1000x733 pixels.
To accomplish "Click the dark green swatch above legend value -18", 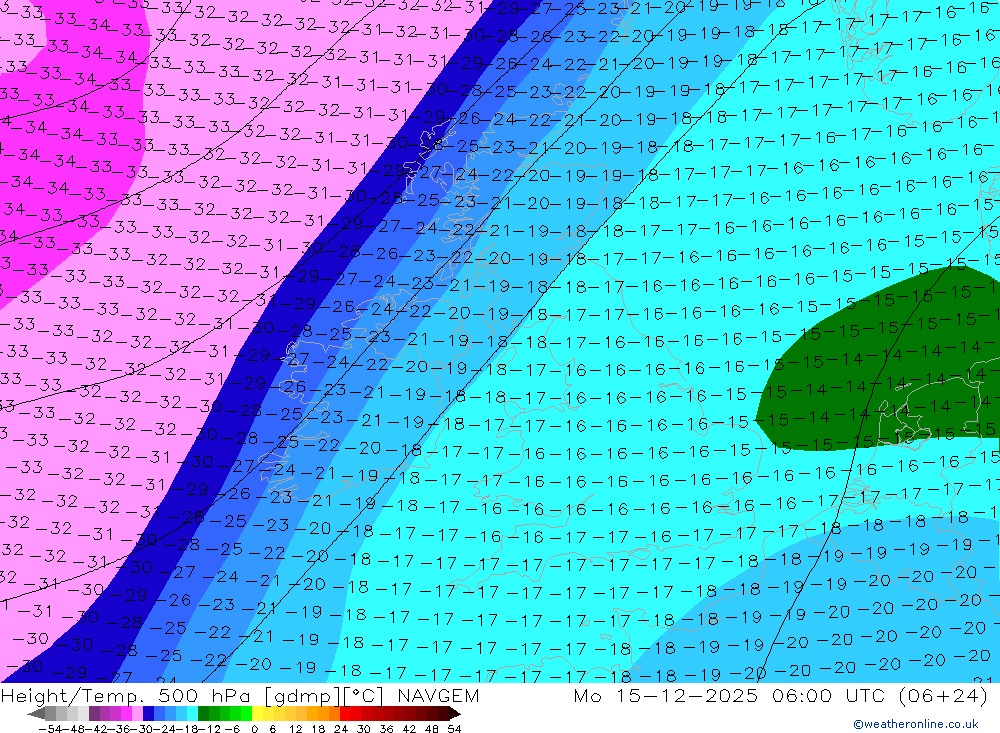I will (x=203, y=714).
